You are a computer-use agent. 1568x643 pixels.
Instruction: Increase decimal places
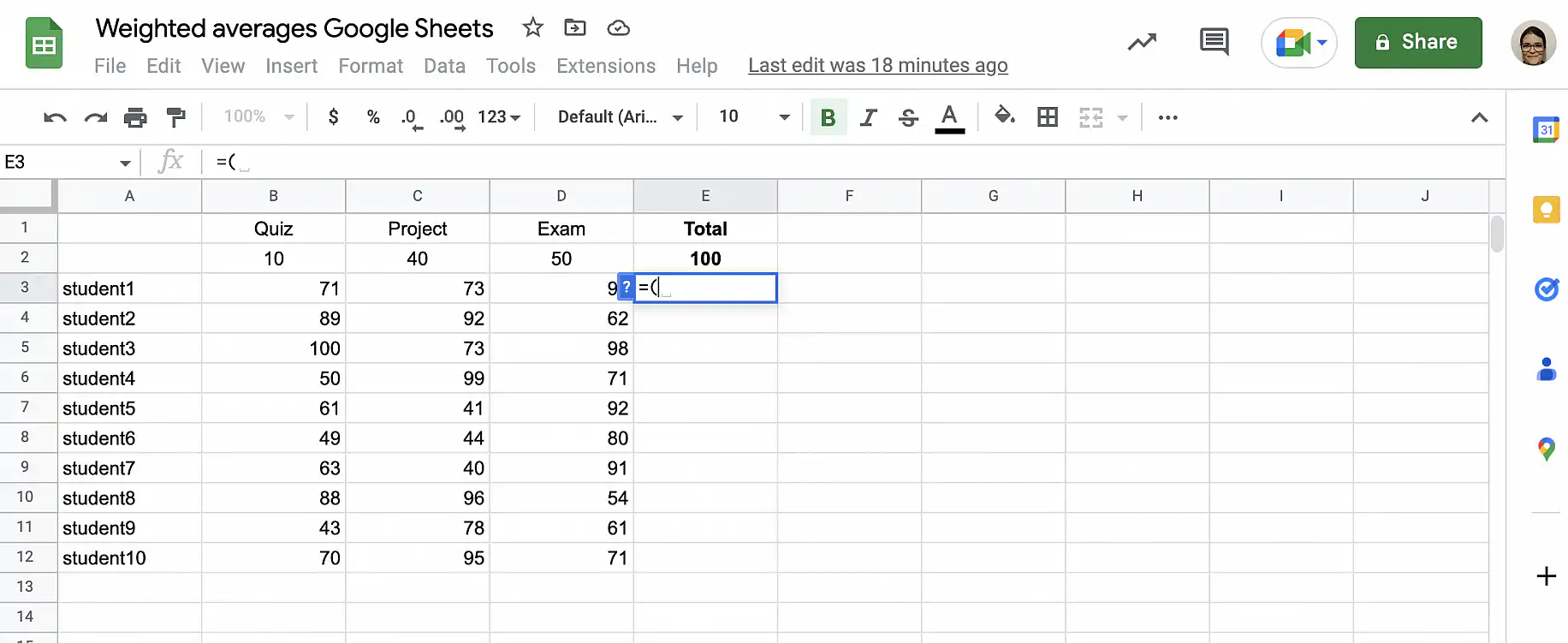point(452,118)
